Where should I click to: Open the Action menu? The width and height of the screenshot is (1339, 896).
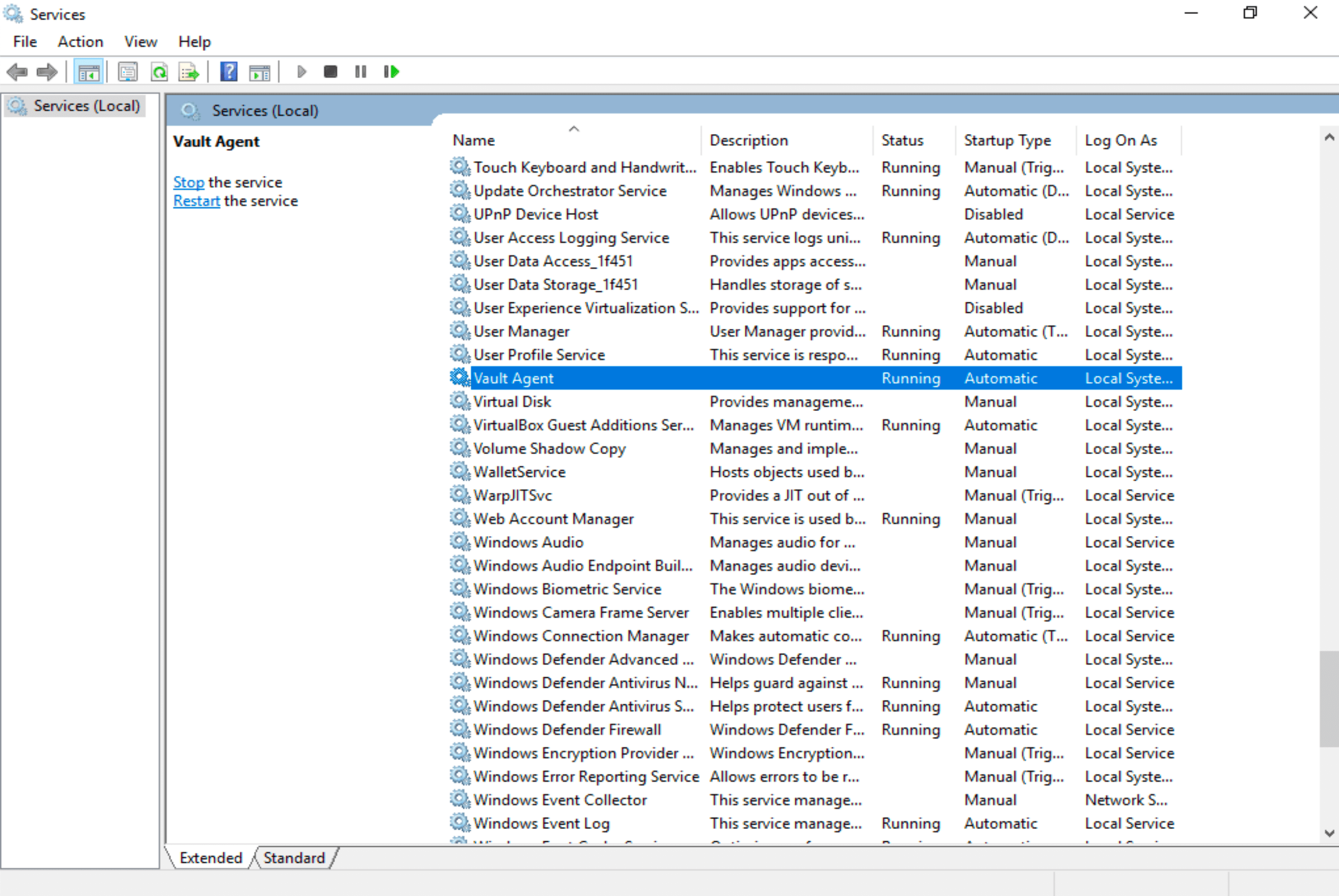(80, 41)
